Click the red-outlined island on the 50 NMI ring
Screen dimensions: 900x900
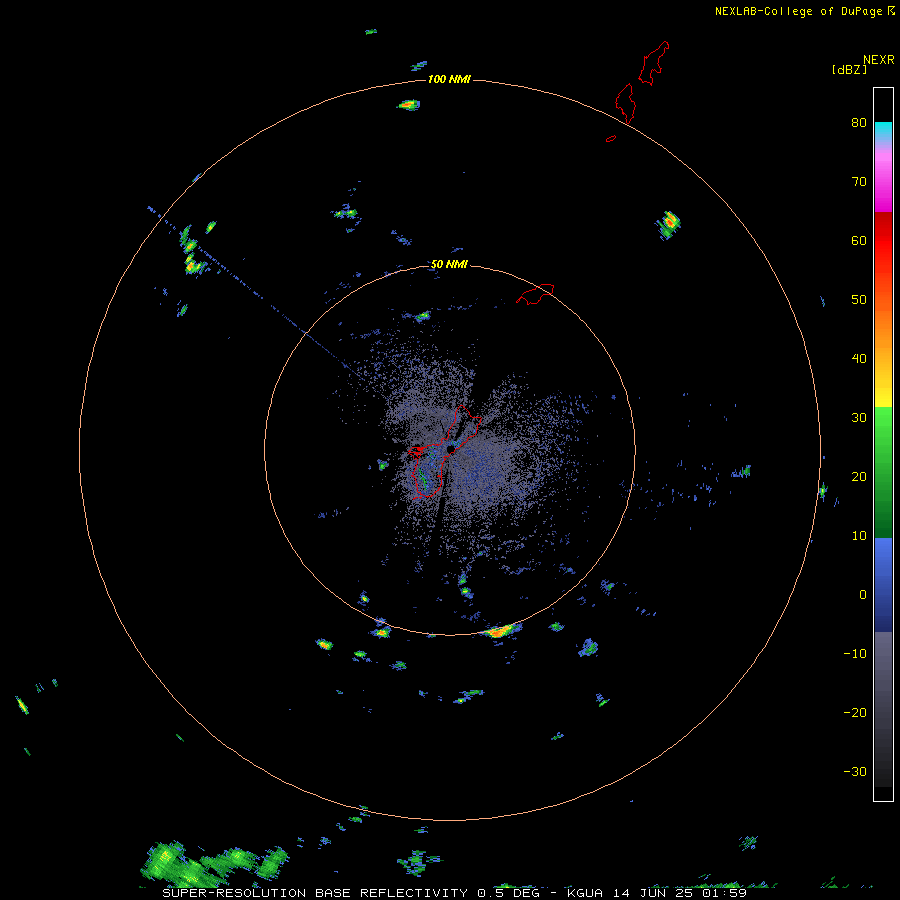point(535,293)
